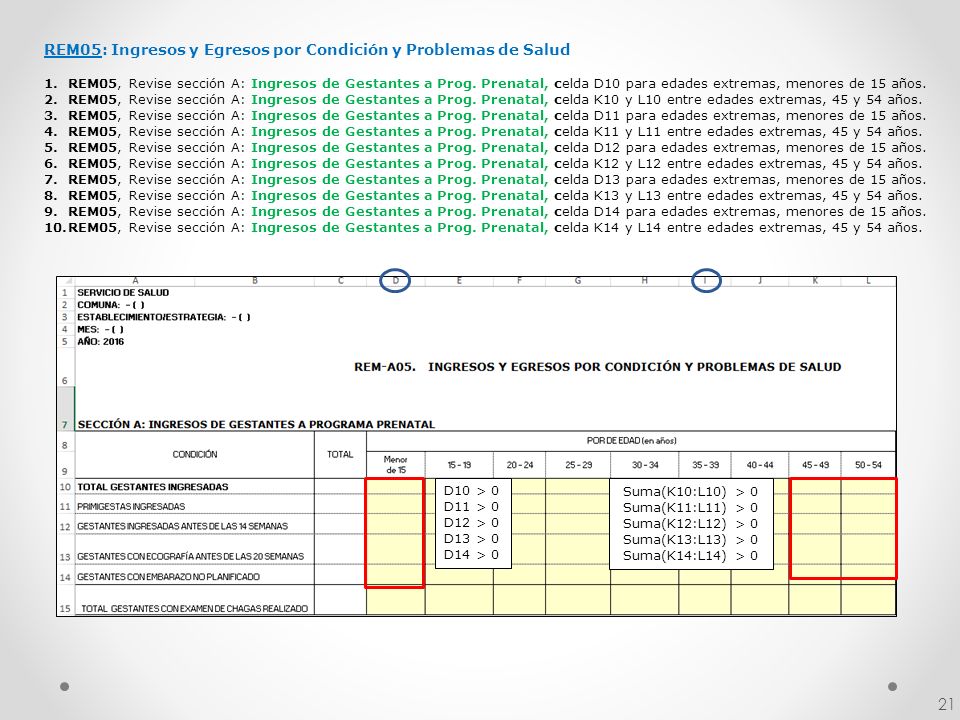Click slide page number 21
Image resolution: width=960 pixels, height=720 pixels.
[945, 703]
